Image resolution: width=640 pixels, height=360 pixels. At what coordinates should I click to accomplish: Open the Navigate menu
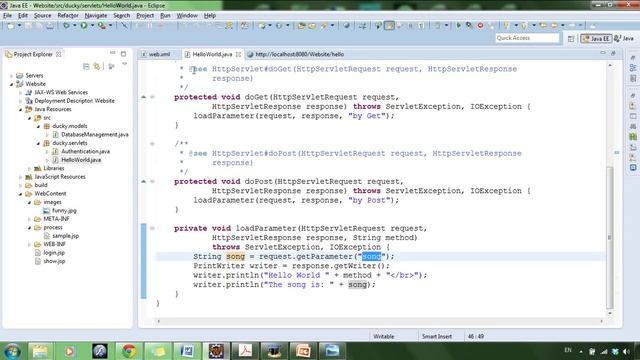point(96,16)
